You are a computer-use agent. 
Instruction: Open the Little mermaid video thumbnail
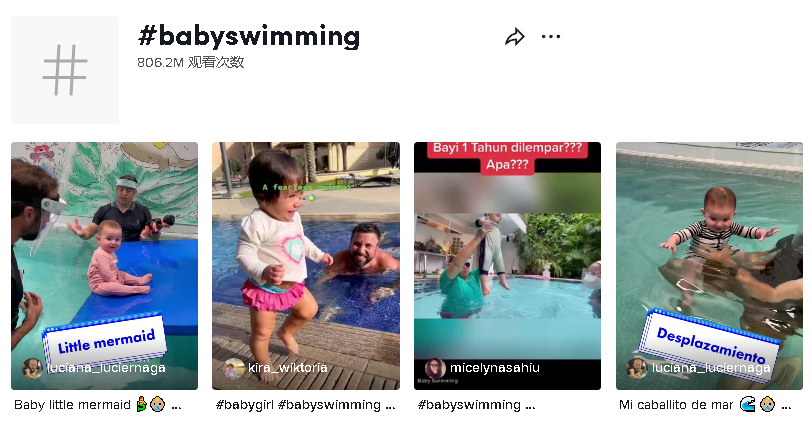click(x=105, y=266)
